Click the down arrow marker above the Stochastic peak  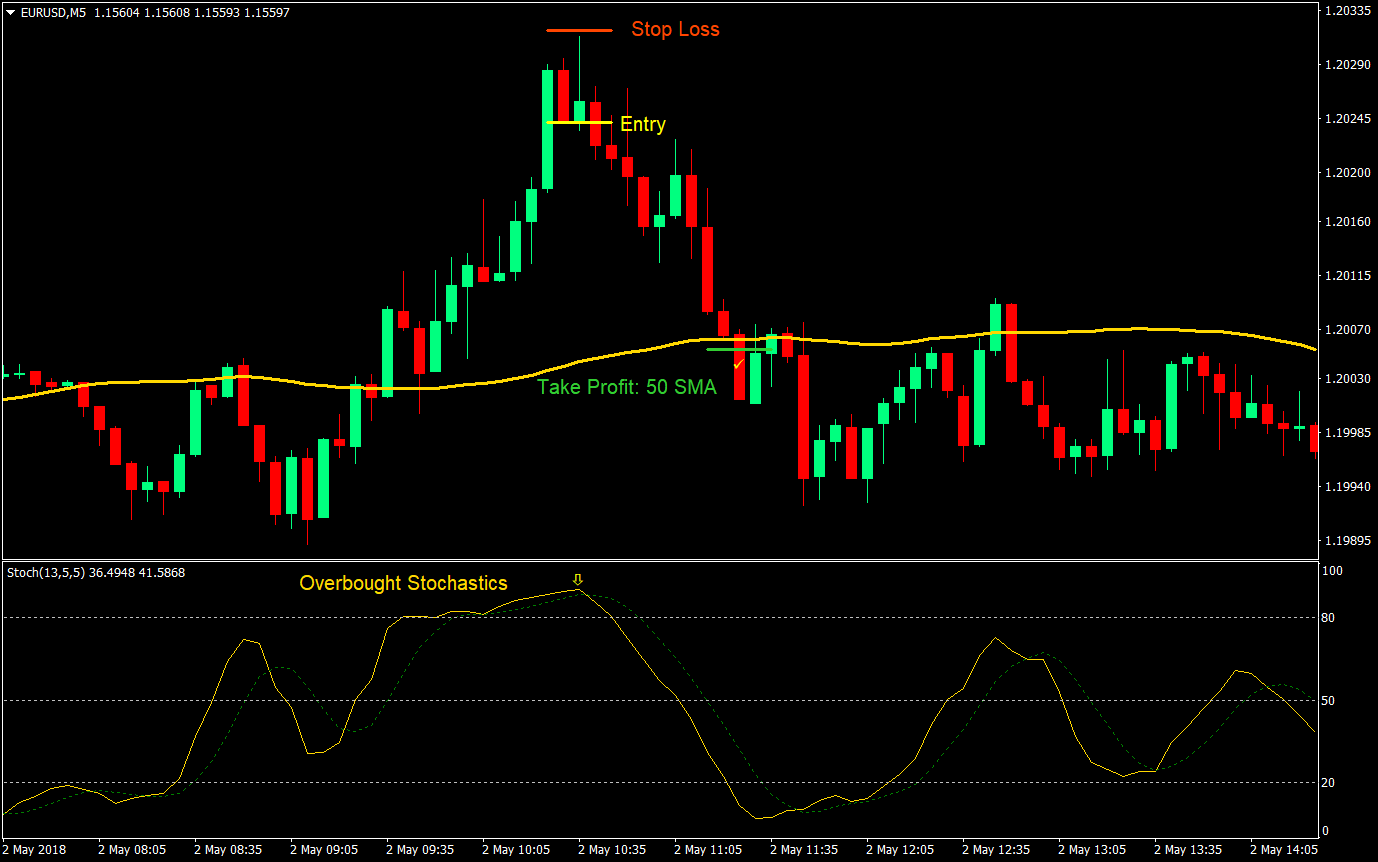(x=578, y=579)
